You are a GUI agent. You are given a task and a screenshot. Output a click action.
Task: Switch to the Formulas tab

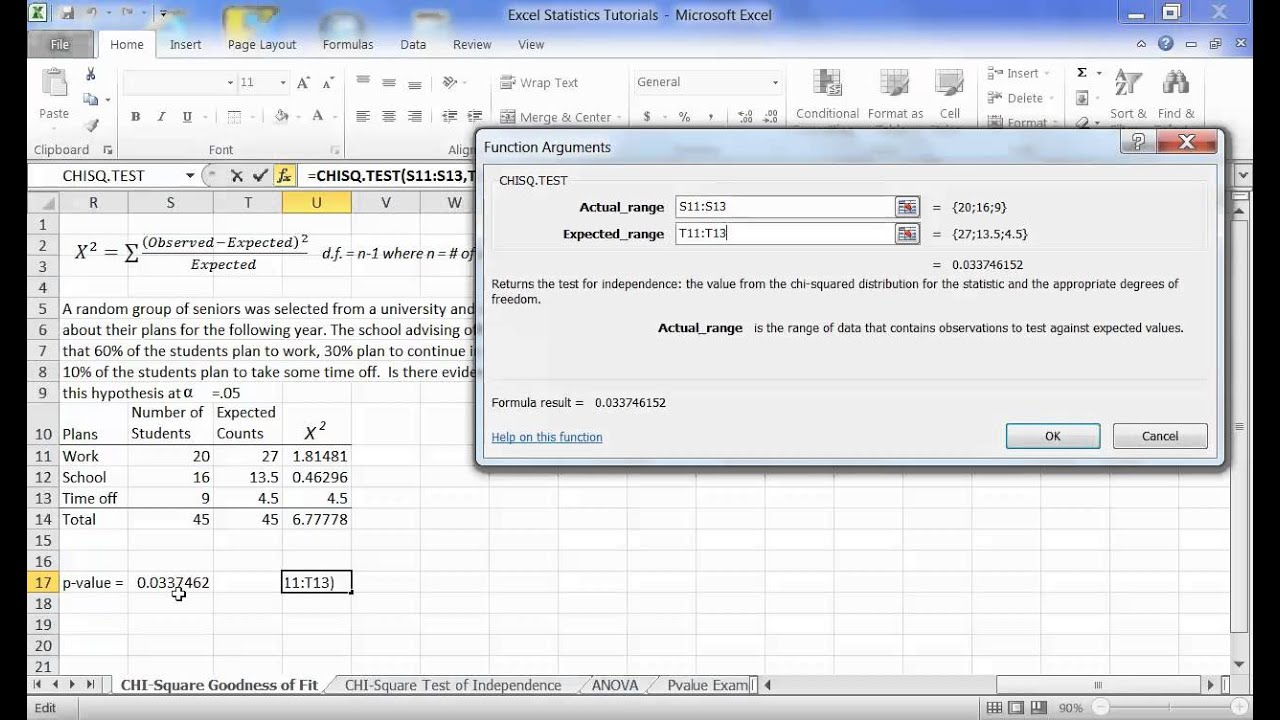coord(348,45)
